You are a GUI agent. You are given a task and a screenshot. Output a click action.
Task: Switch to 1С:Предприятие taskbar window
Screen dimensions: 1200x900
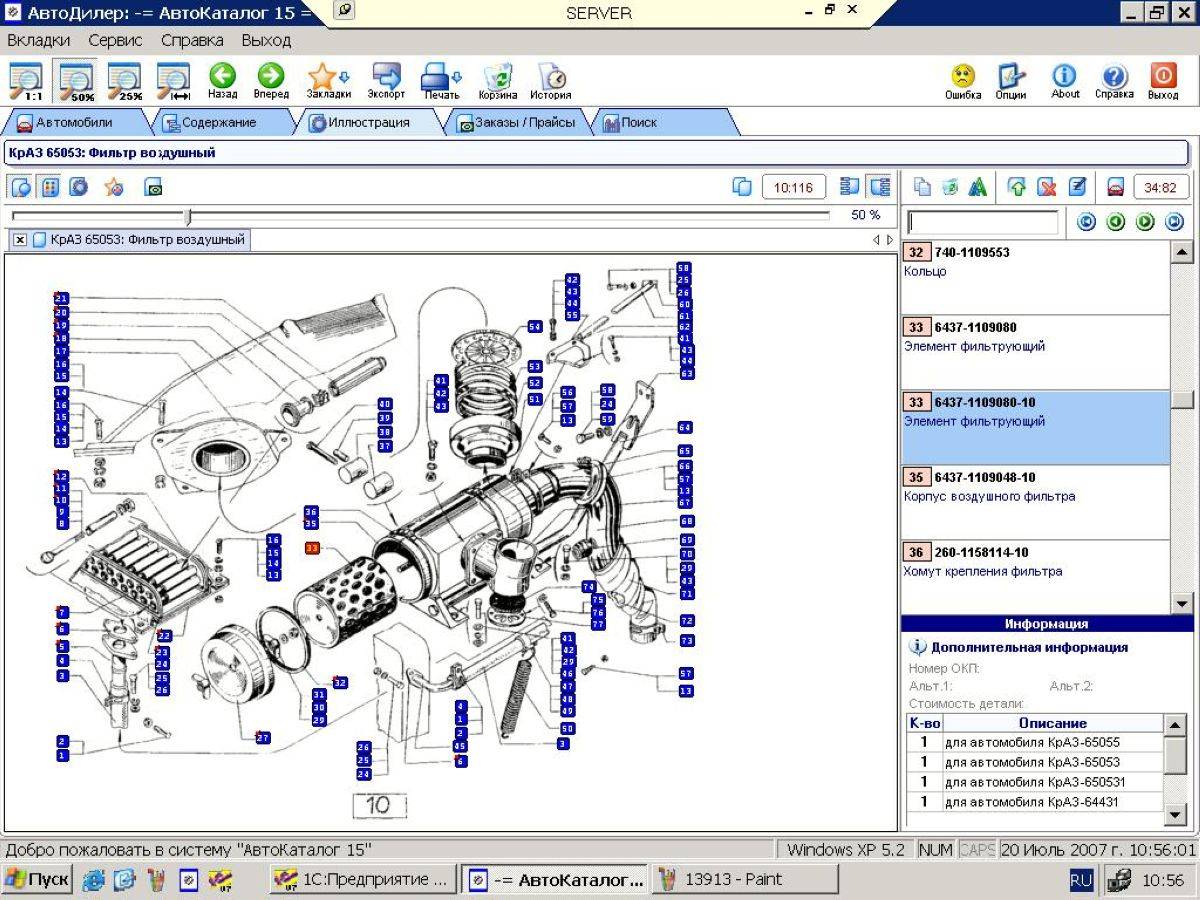(364, 879)
